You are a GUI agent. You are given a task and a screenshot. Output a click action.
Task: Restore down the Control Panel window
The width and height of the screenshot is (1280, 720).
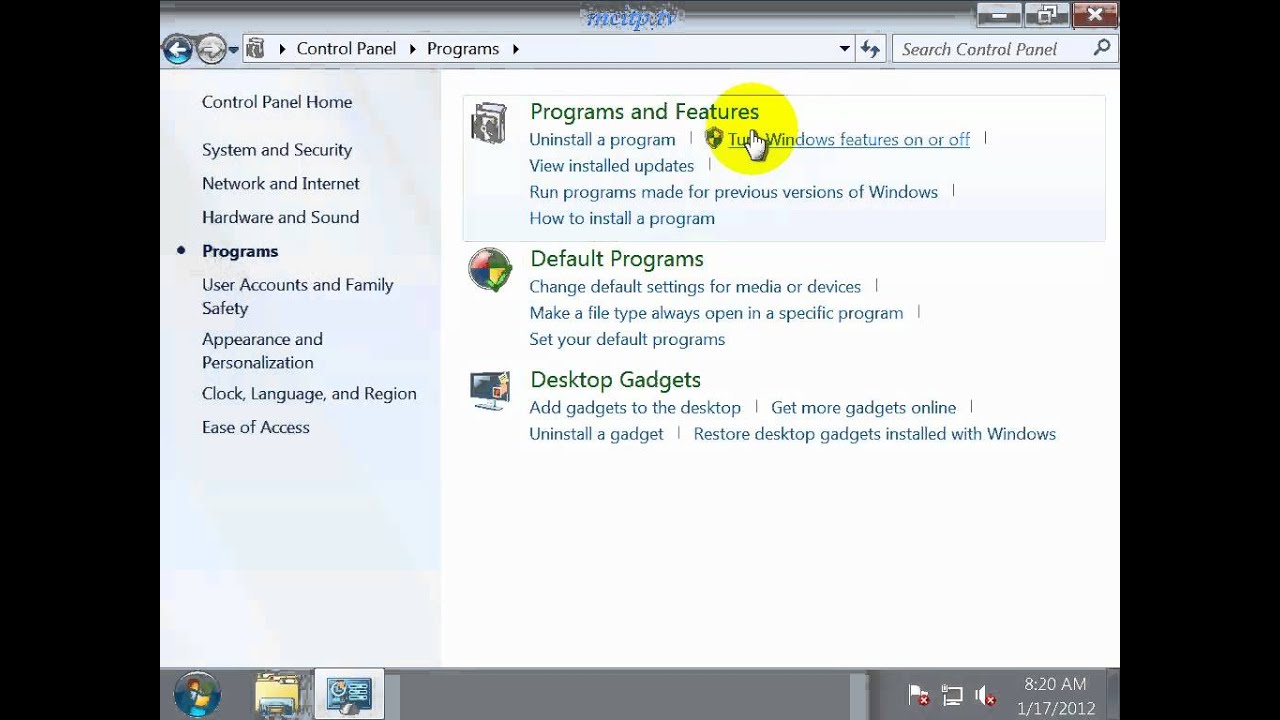point(1047,14)
